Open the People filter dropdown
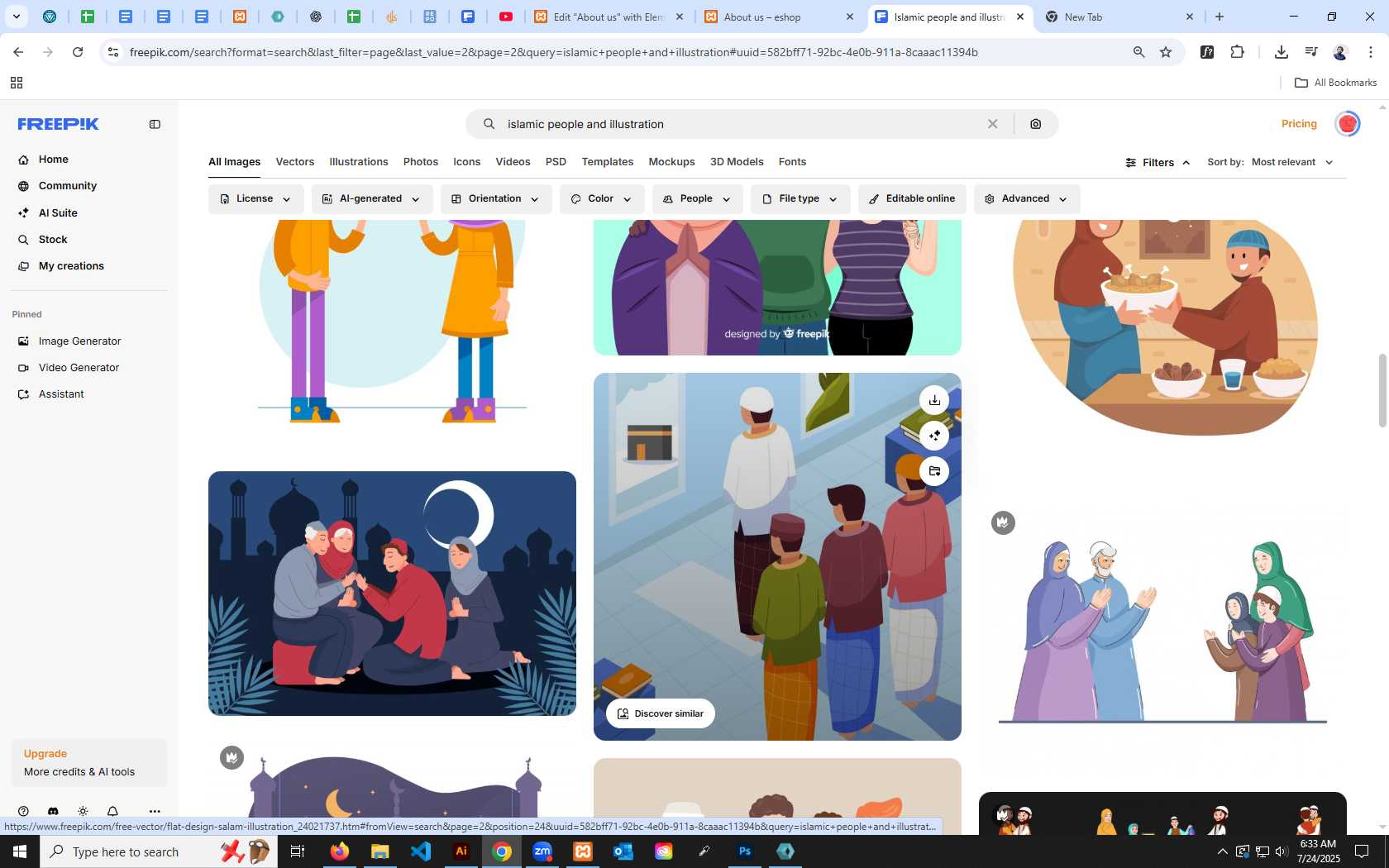1389x868 pixels. pos(697,199)
